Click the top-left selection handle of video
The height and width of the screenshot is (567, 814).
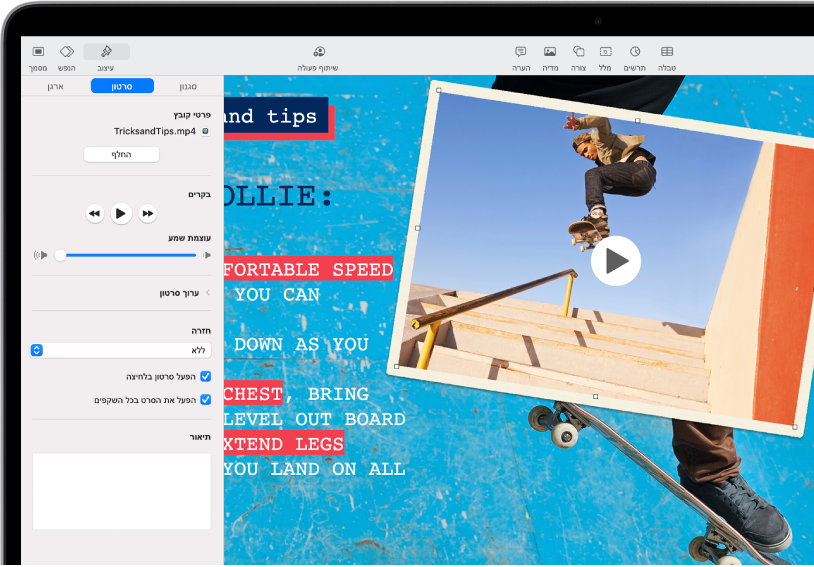pyautogui.click(x=439, y=90)
